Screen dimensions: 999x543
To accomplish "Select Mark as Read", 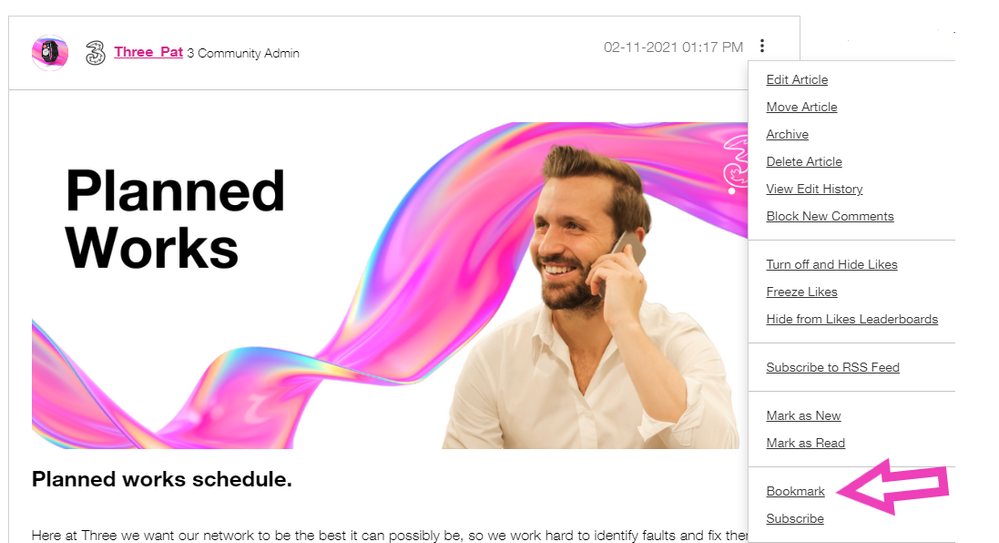I will pyautogui.click(x=805, y=444).
